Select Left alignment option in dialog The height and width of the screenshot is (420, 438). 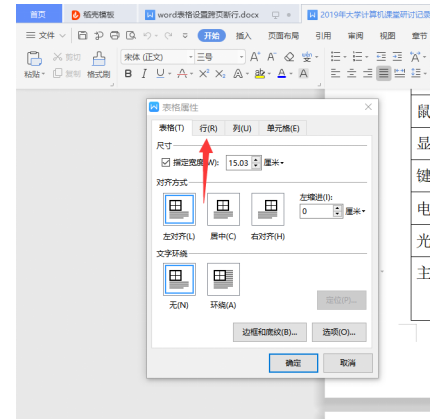pyautogui.click(x=179, y=210)
